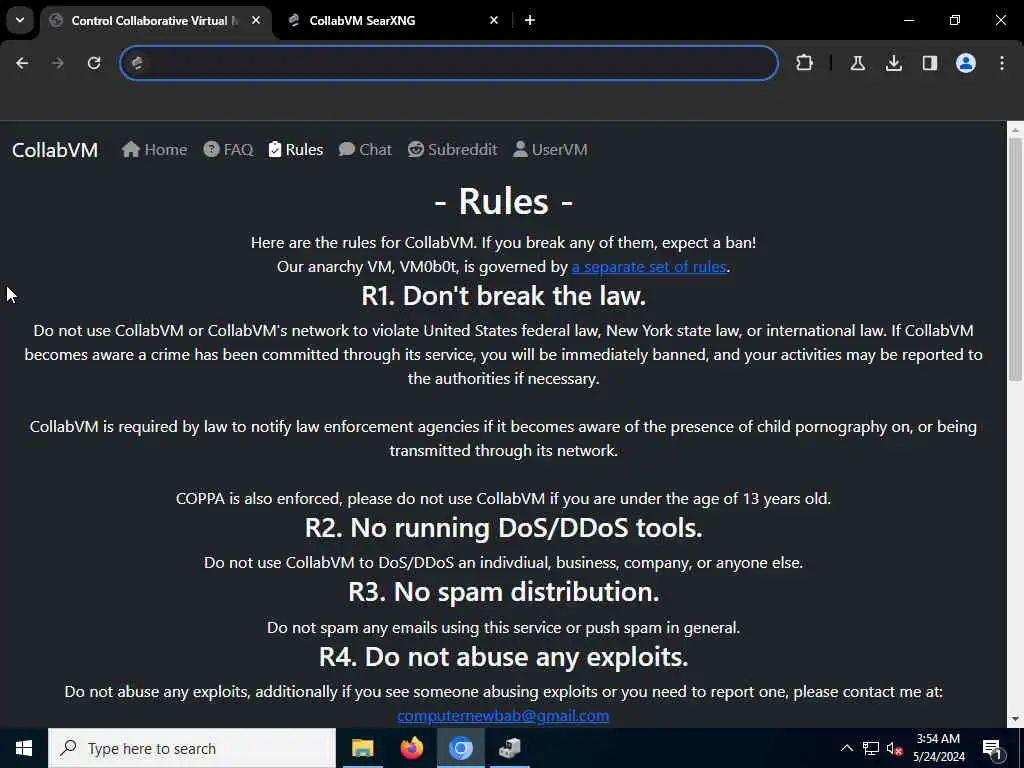The image size is (1024, 768).
Task: Open the Downloads icon in toolbar
Action: coord(894,63)
